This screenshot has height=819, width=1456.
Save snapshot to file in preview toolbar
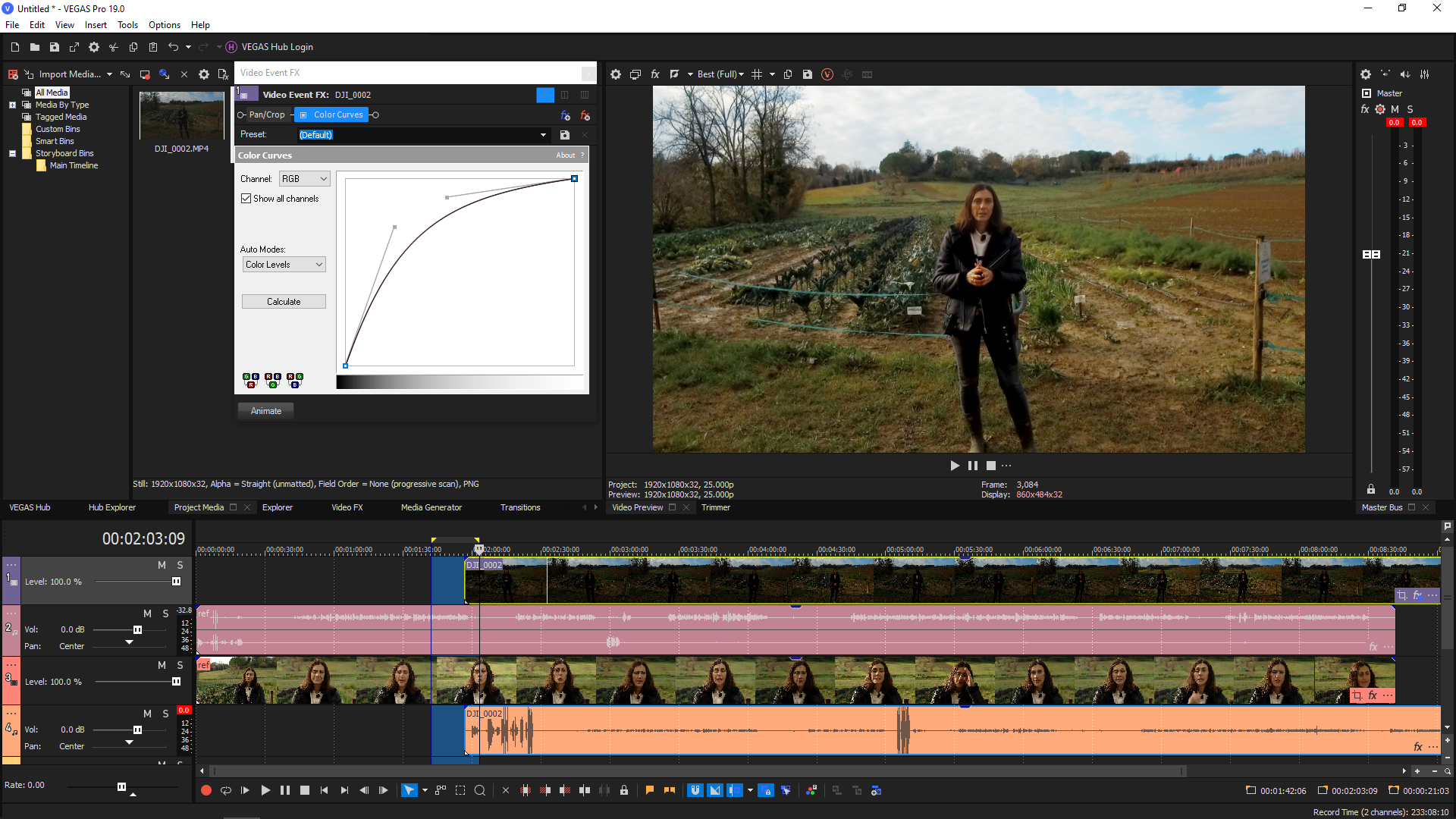pos(808,74)
